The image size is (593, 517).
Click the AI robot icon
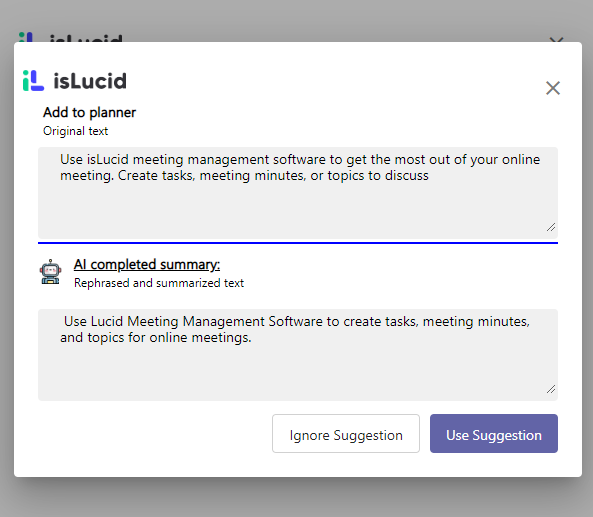coord(50,272)
